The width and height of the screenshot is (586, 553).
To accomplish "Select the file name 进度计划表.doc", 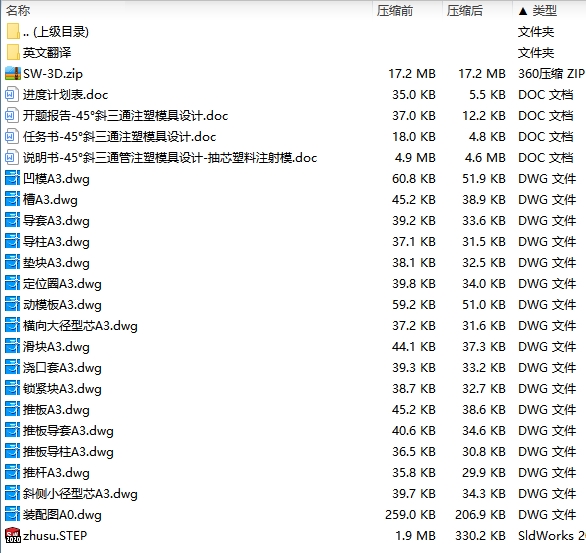I will [65, 95].
